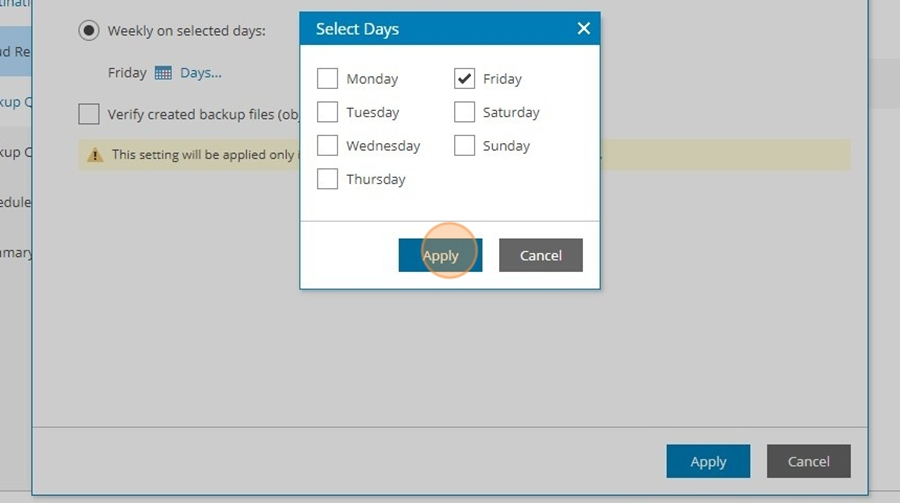This screenshot has width=900, height=503.
Task: Click the warning icon in the yellow banner
Action: 95,154
